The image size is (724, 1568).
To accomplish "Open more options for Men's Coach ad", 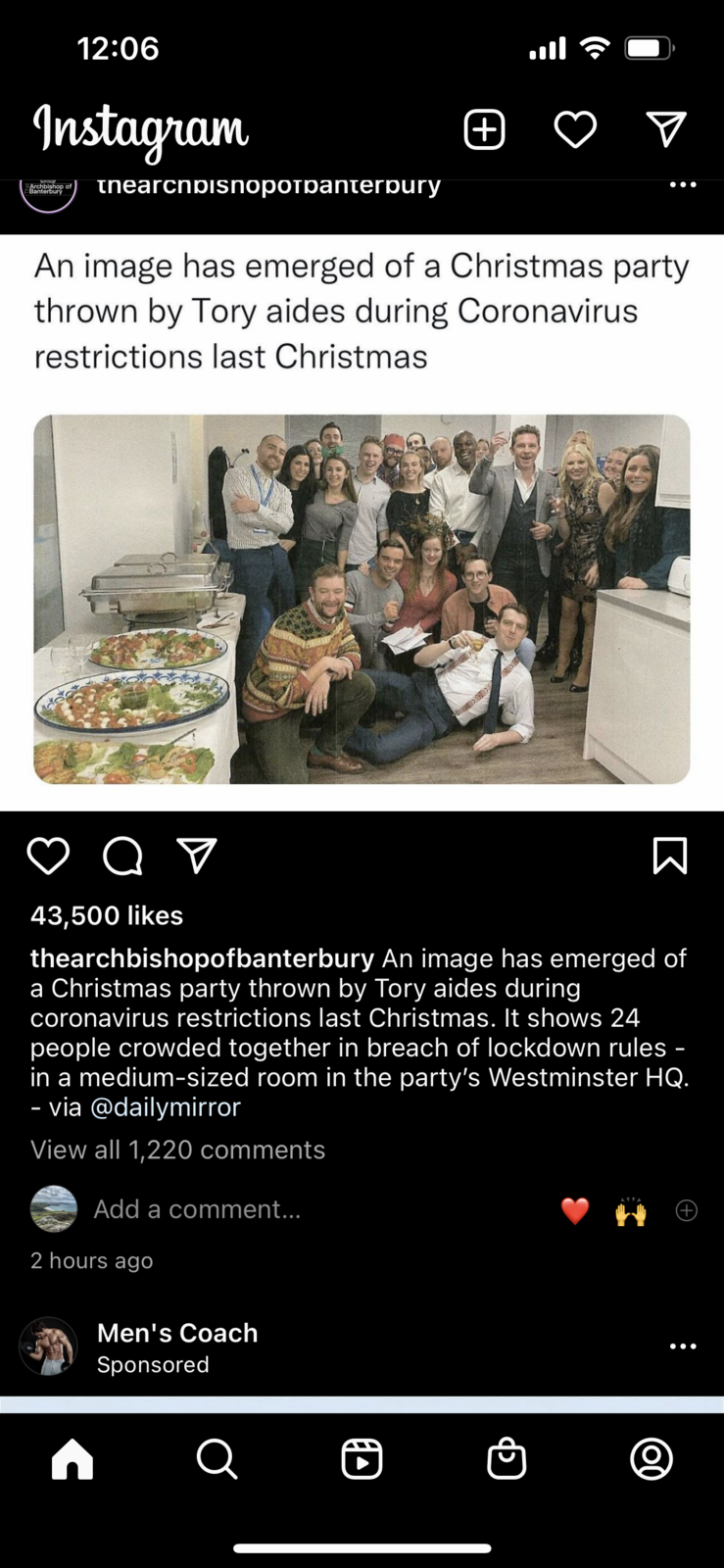I will [683, 1347].
